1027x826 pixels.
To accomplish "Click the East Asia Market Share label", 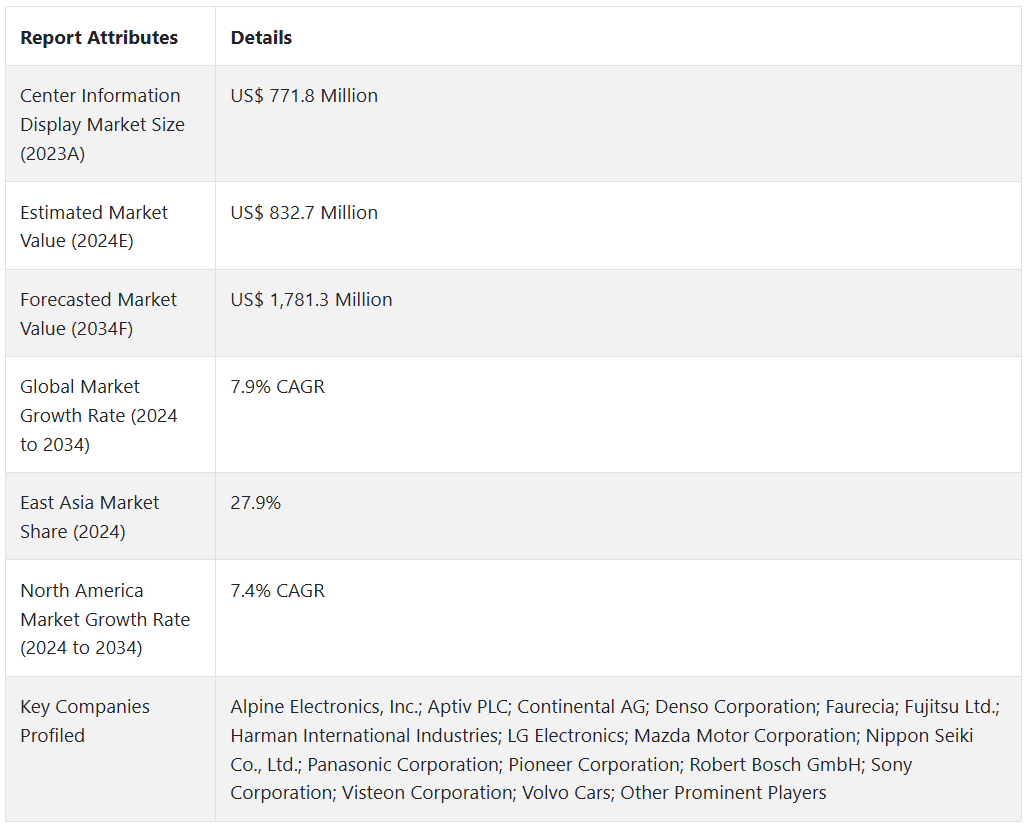I will pyautogui.click(x=89, y=517).
